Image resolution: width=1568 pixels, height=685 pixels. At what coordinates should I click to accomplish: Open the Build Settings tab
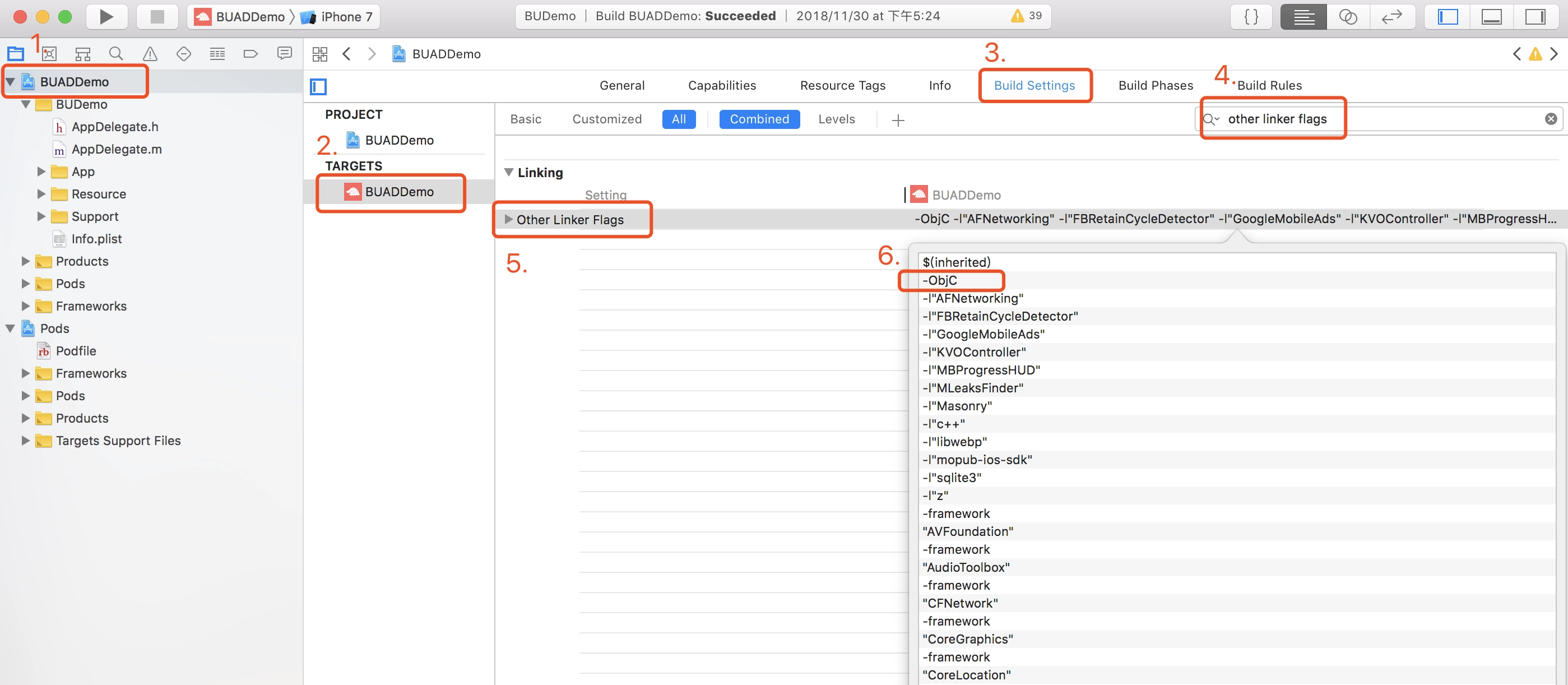[1034, 85]
